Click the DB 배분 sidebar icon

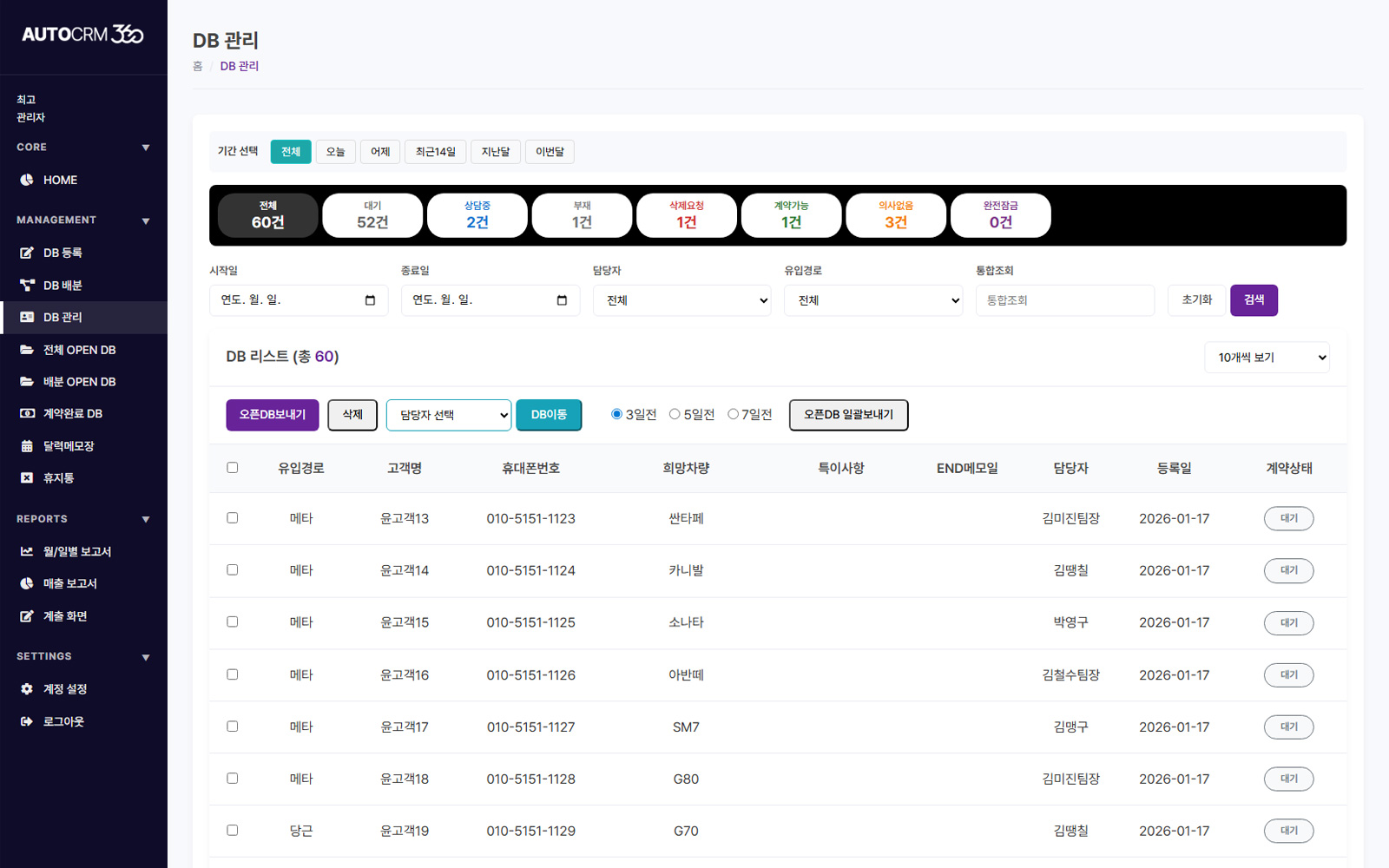tap(27, 285)
